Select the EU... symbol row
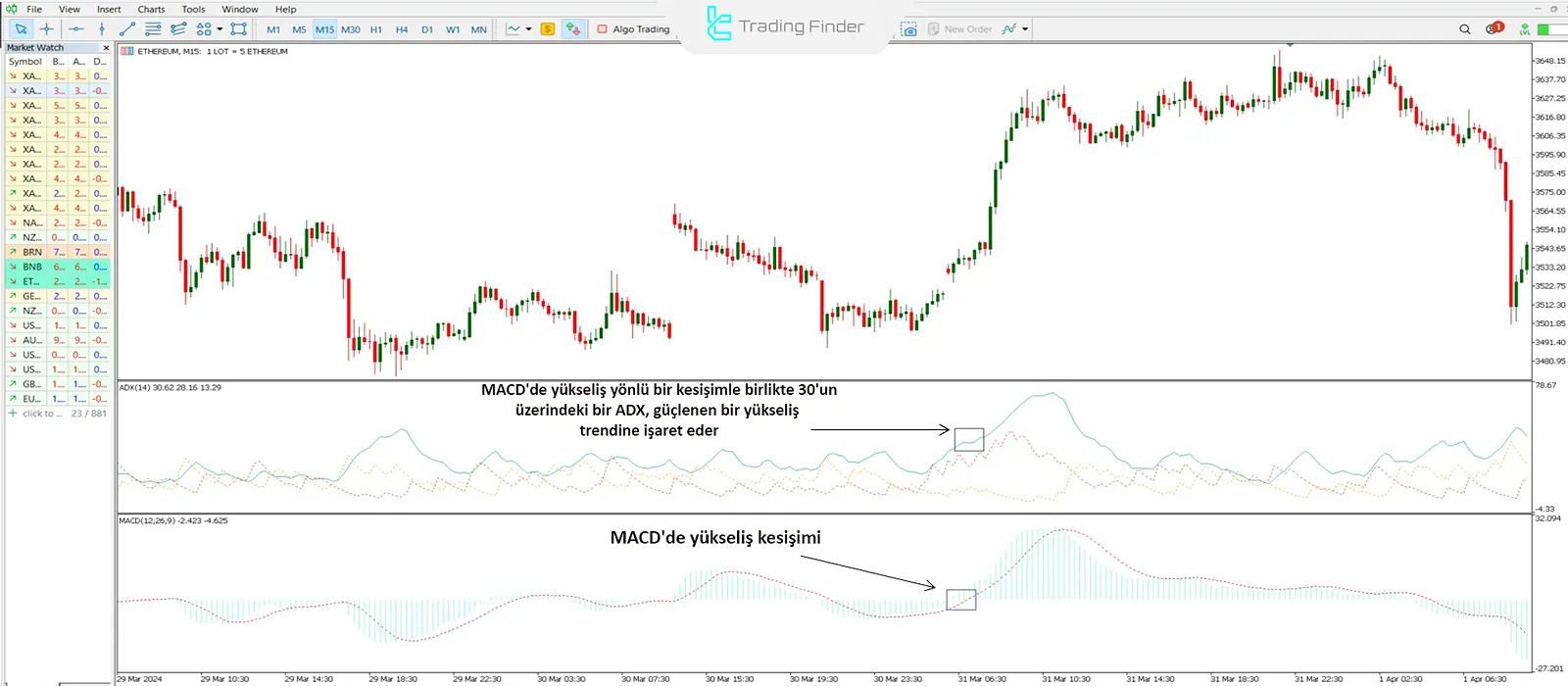Image resolution: width=1568 pixels, height=686 pixels. click(x=58, y=399)
